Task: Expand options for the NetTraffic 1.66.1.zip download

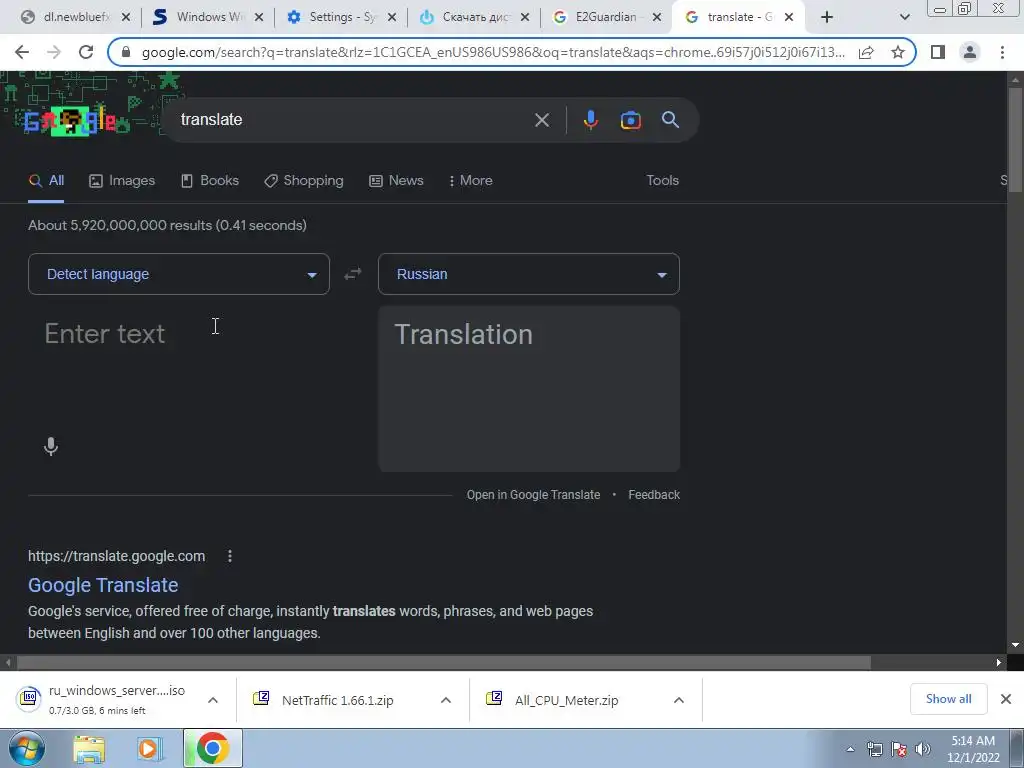Action: point(446,700)
